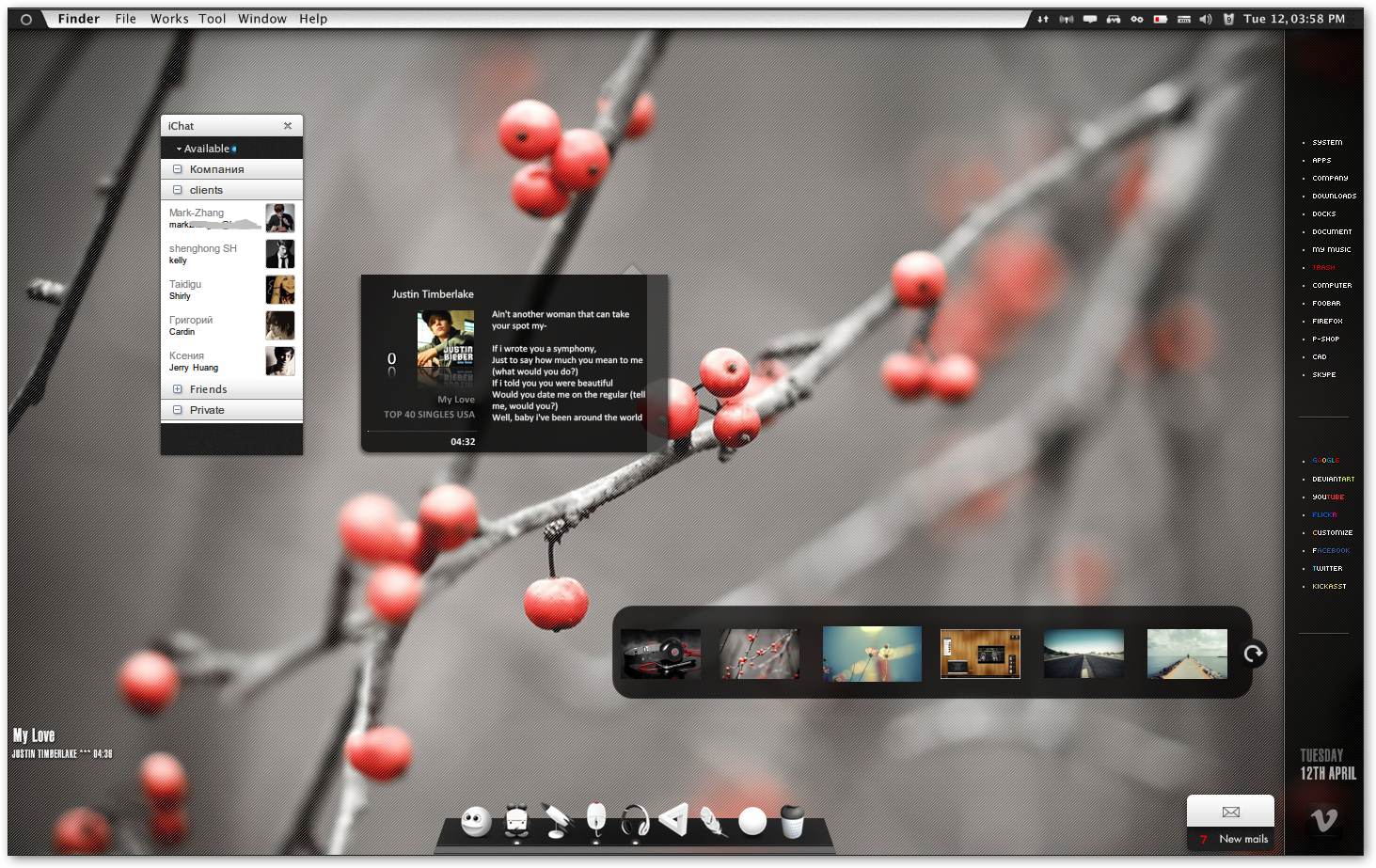Open the rocket icon in the dock

tap(557, 821)
